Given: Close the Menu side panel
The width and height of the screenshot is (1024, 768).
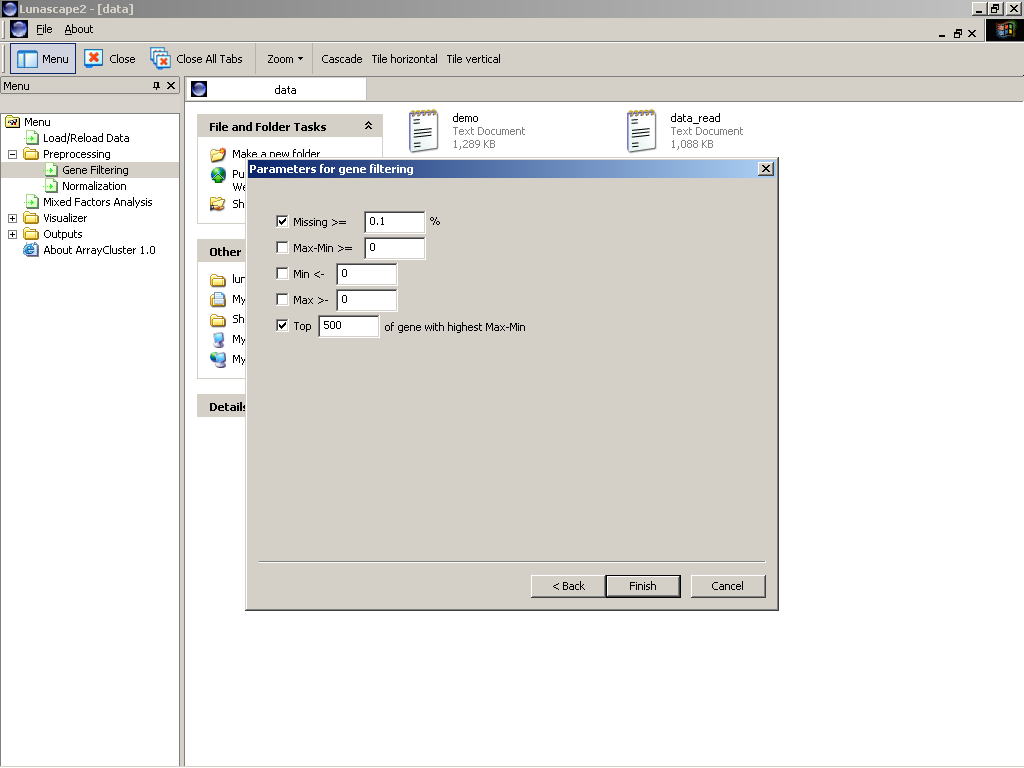Looking at the screenshot, I should 171,86.
